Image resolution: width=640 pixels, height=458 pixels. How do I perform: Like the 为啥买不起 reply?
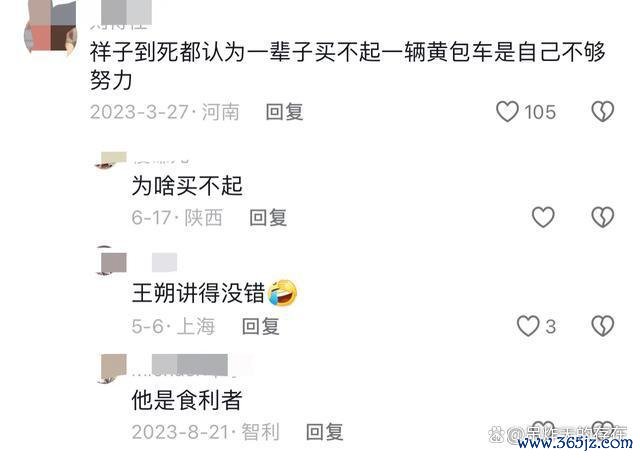click(543, 217)
